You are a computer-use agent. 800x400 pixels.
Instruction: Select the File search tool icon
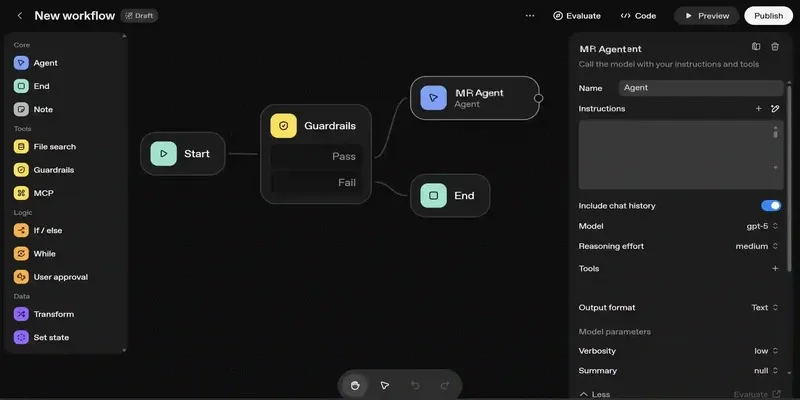21,147
